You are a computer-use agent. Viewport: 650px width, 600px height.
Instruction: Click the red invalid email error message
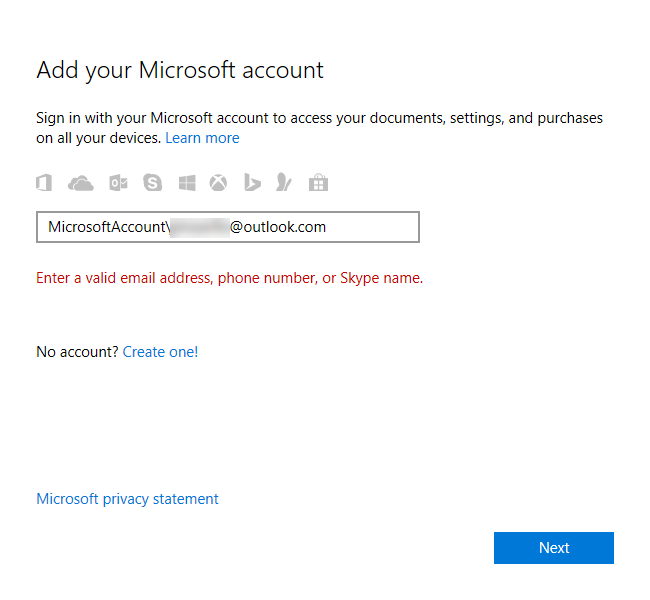point(230,278)
